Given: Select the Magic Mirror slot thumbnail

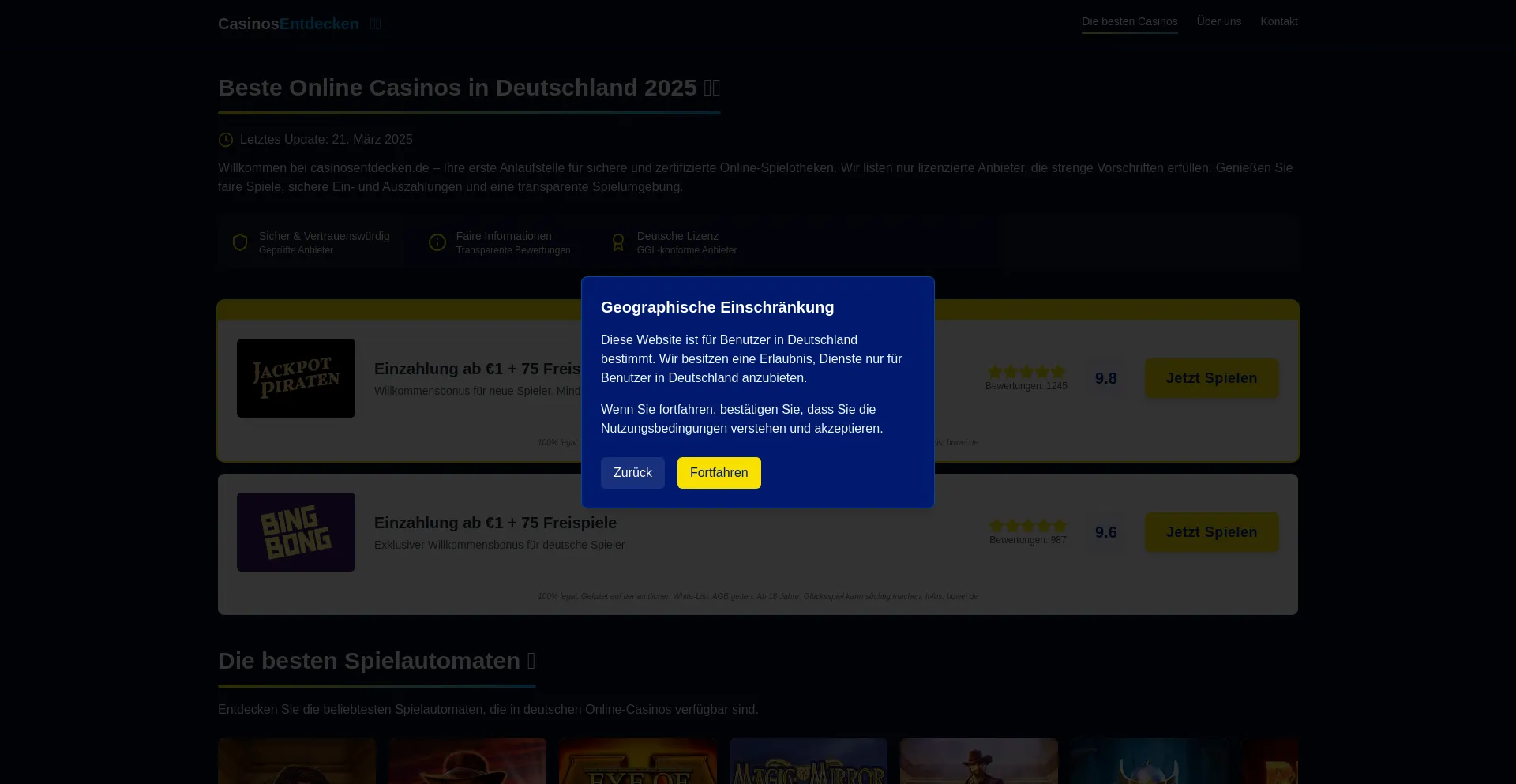Looking at the screenshot, I should point(808,762).
